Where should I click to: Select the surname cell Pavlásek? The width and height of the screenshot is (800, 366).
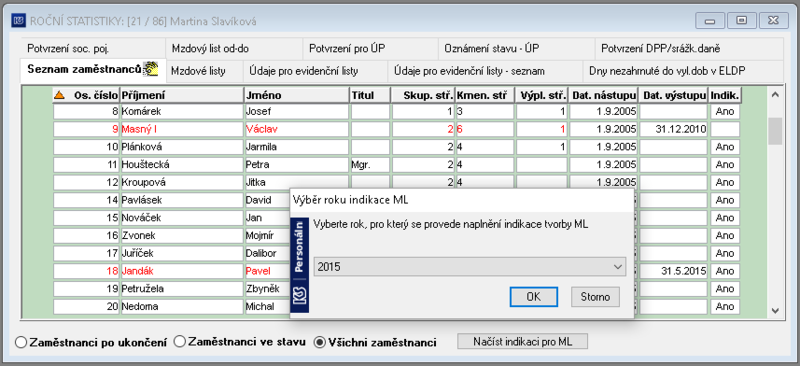(182, 200)
